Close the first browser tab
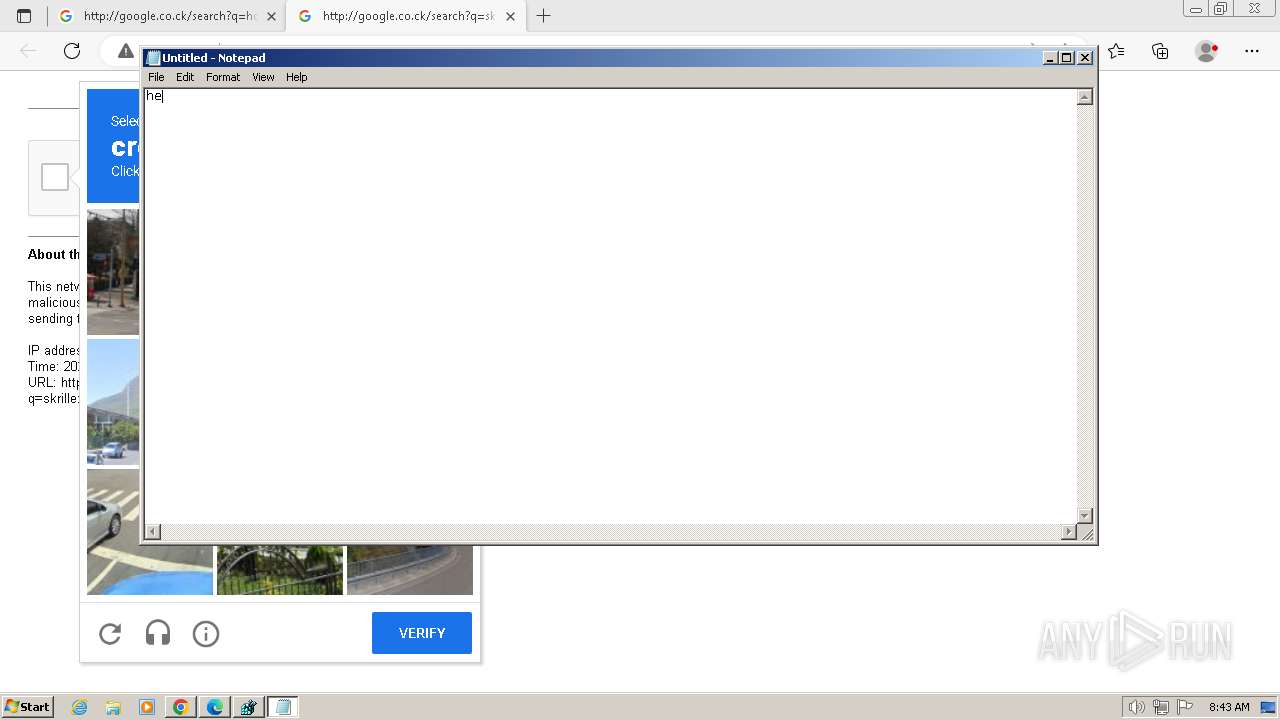 (271, 16)
